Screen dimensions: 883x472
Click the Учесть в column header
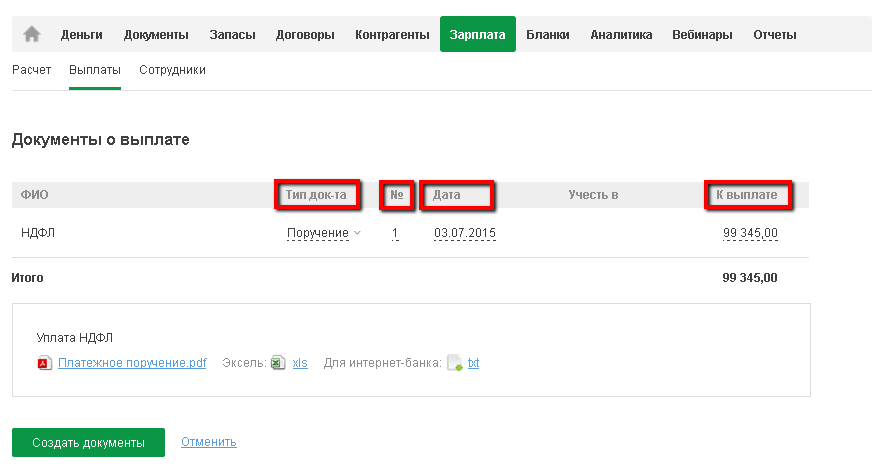click(593, 195)
